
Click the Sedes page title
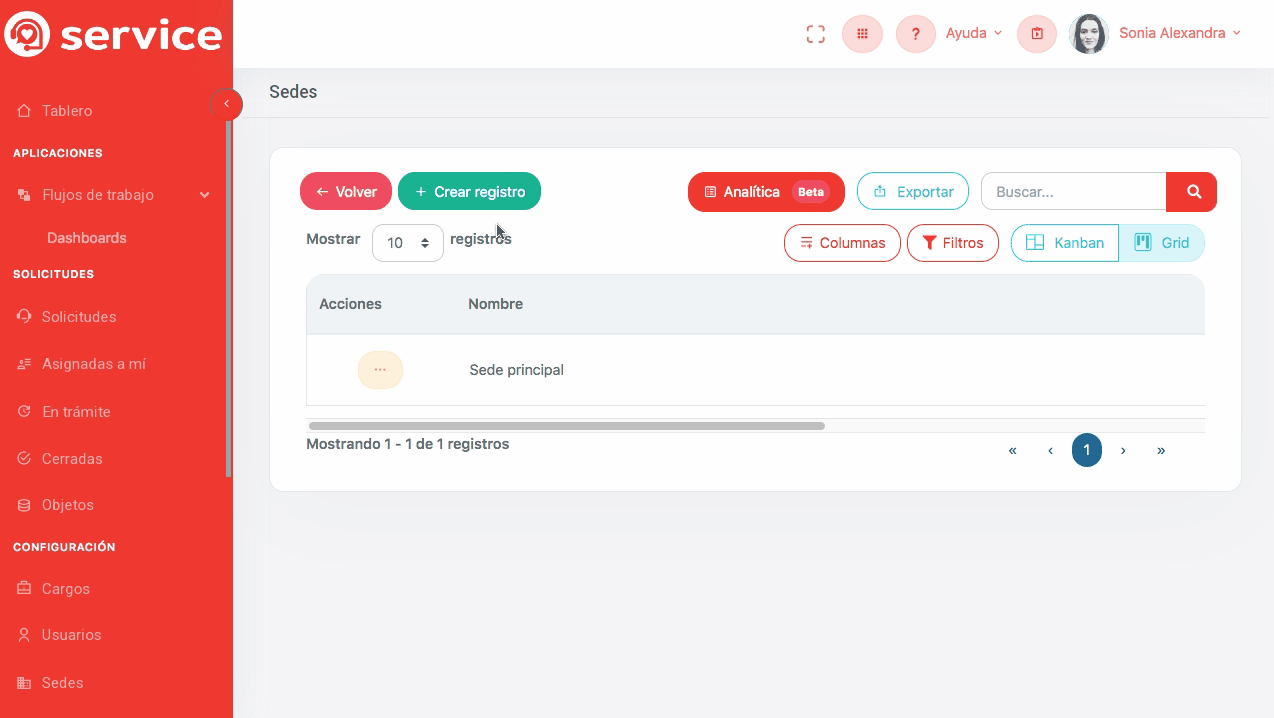293,92
